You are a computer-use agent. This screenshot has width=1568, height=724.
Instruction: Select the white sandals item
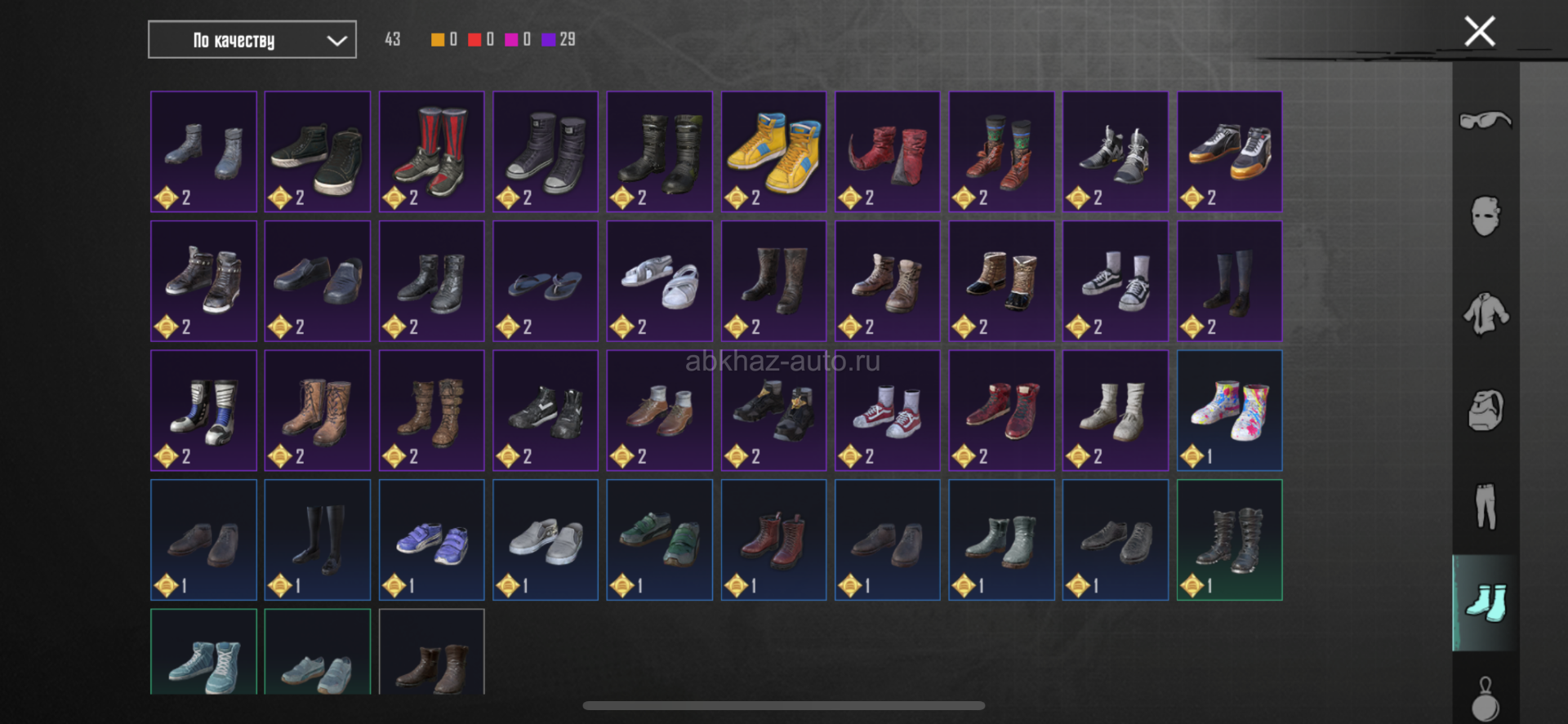(x=659, y=281)
